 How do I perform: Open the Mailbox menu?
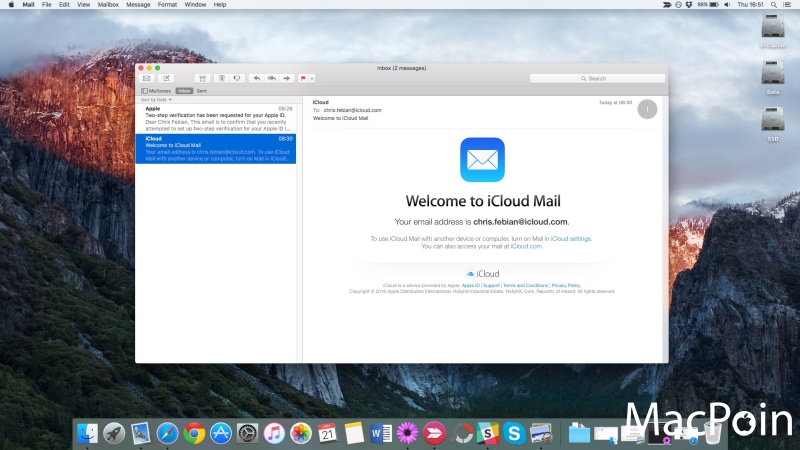108,5
